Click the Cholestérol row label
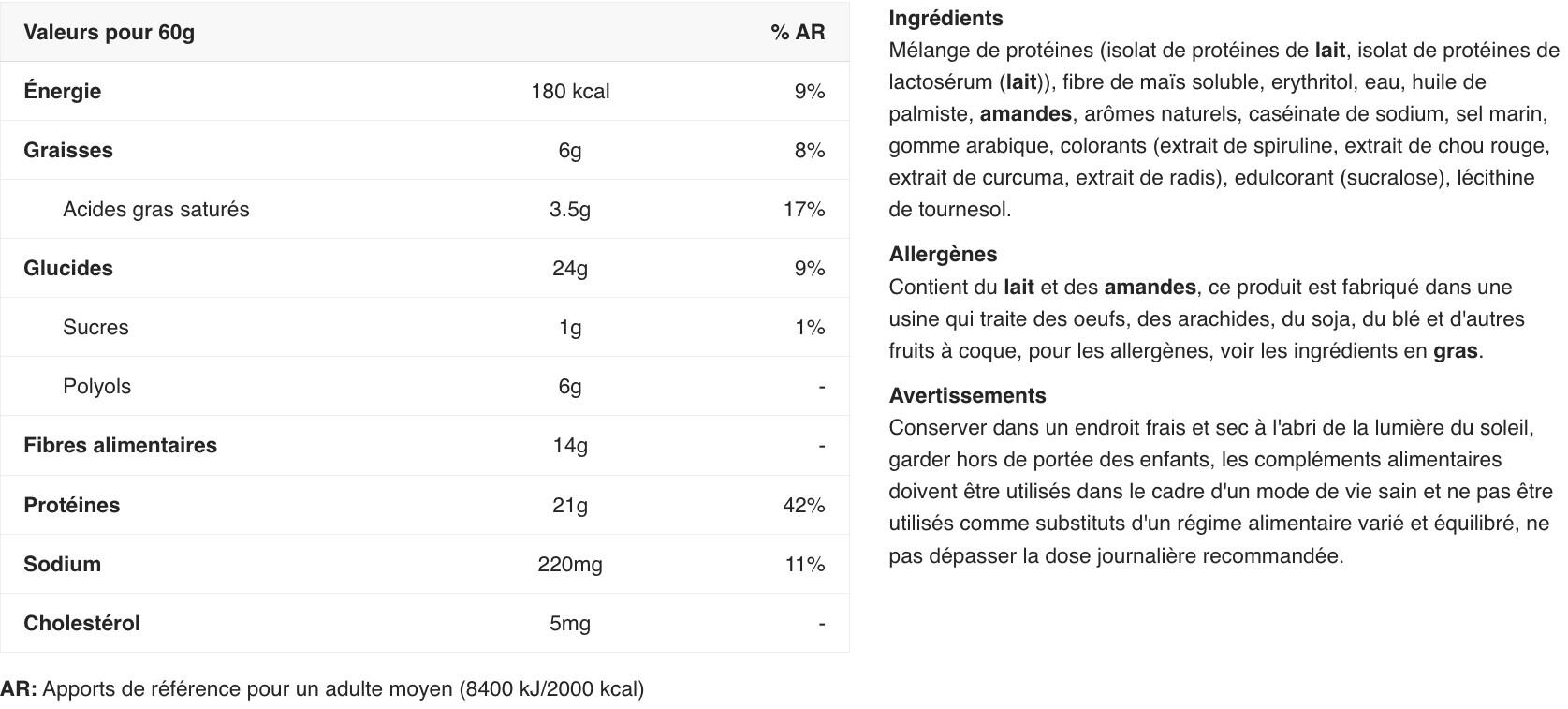 pos(82,623)
